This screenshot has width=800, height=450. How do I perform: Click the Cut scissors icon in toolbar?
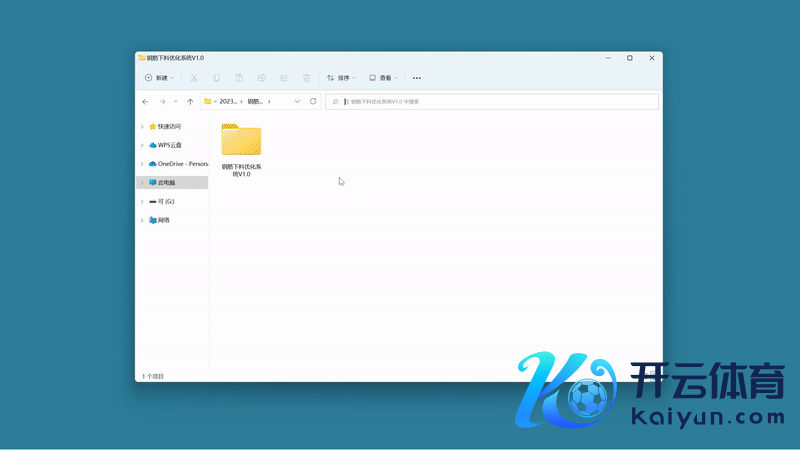tap(194, 78)
